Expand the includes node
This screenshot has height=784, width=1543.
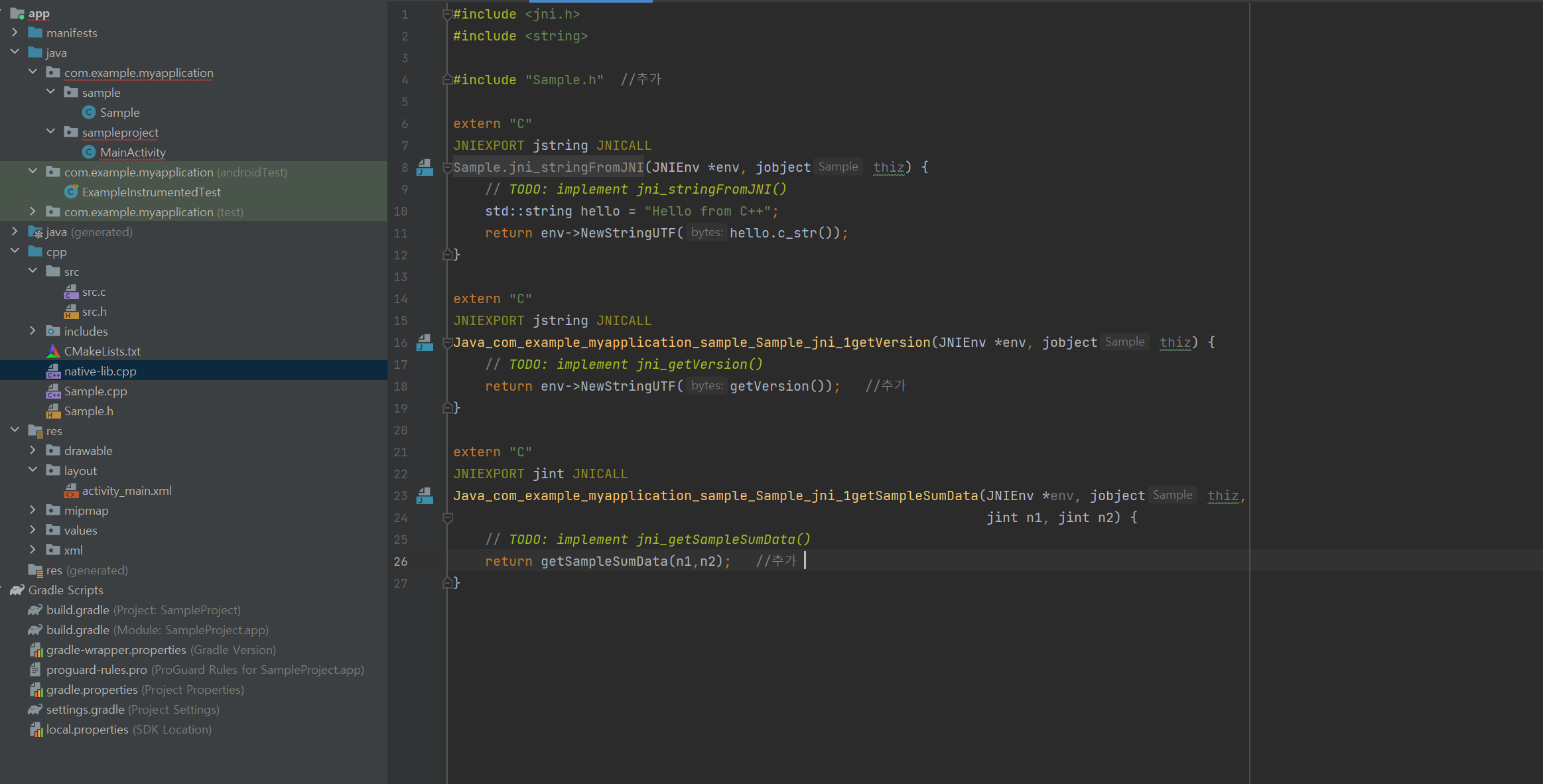point(33,331)
